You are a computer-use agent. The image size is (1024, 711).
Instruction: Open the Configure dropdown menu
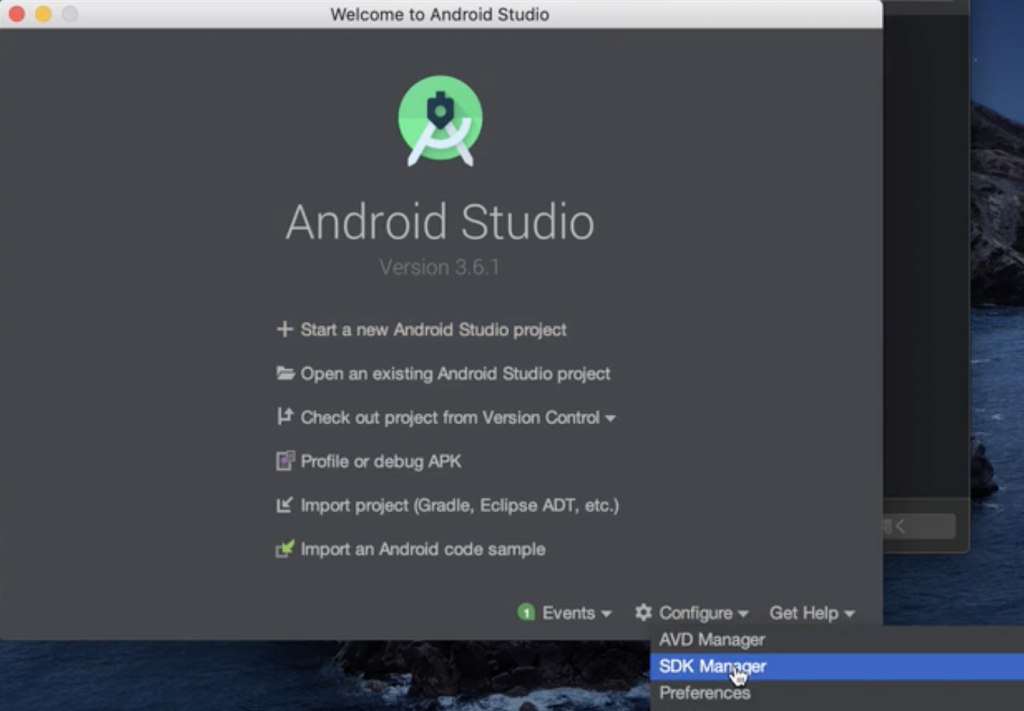pos(703,613)
